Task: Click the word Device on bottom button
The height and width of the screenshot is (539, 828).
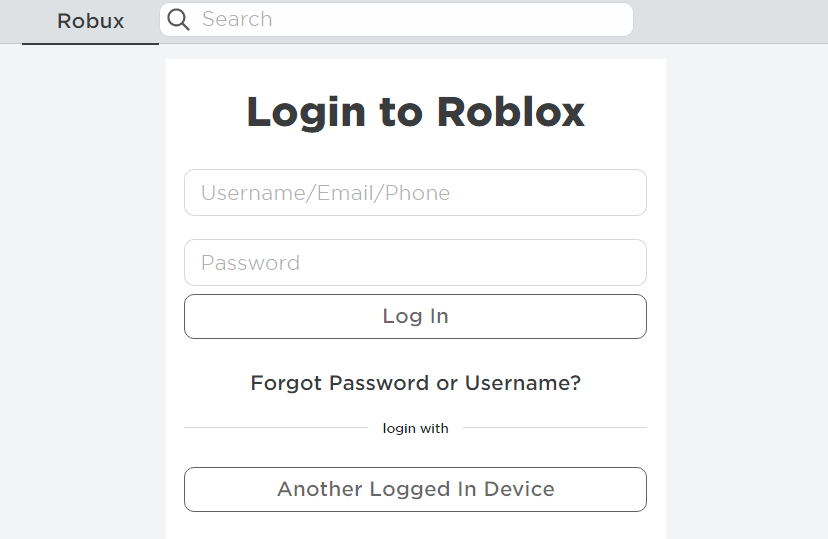Action: [x=519, y=489]
